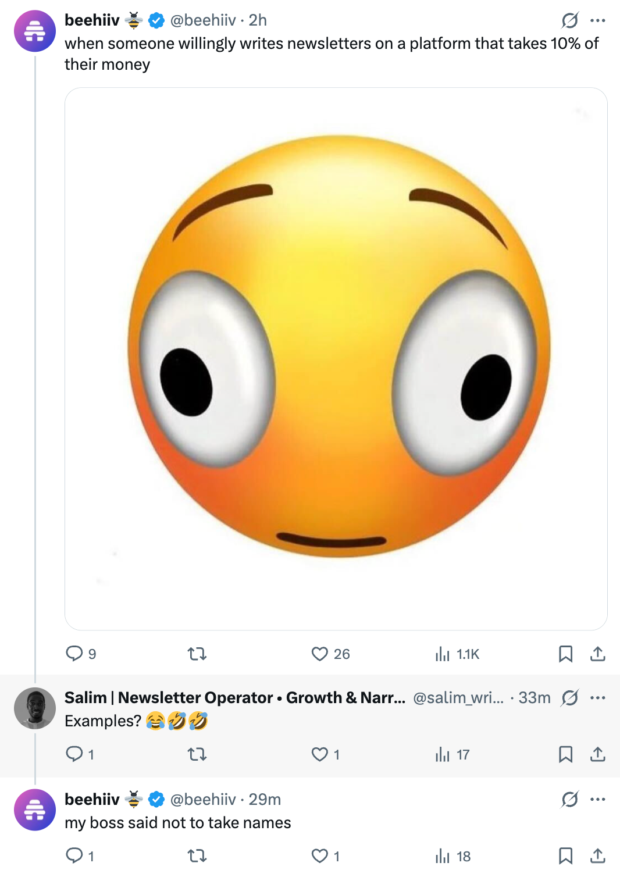Viewport: 620px width, 877px height.
Task: Like Salim's 'Examples?' reply
Action: [x=321, y=754]
